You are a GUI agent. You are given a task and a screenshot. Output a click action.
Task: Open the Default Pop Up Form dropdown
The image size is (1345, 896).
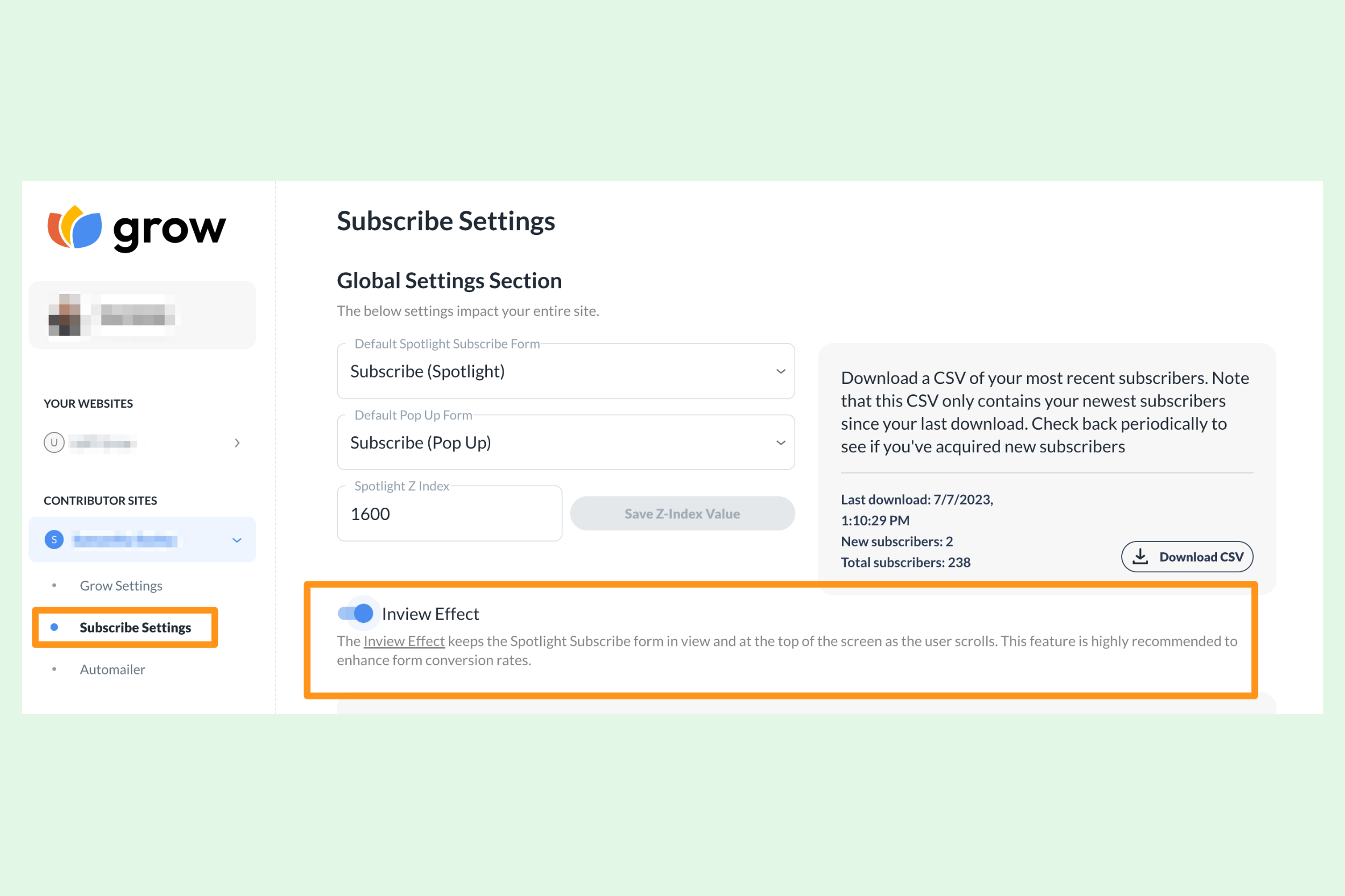click(565, 442)
